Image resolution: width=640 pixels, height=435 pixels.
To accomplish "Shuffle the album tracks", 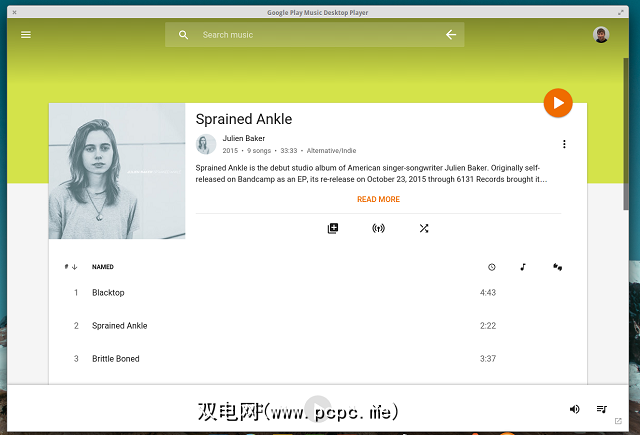I will click(x=424, y=228).
